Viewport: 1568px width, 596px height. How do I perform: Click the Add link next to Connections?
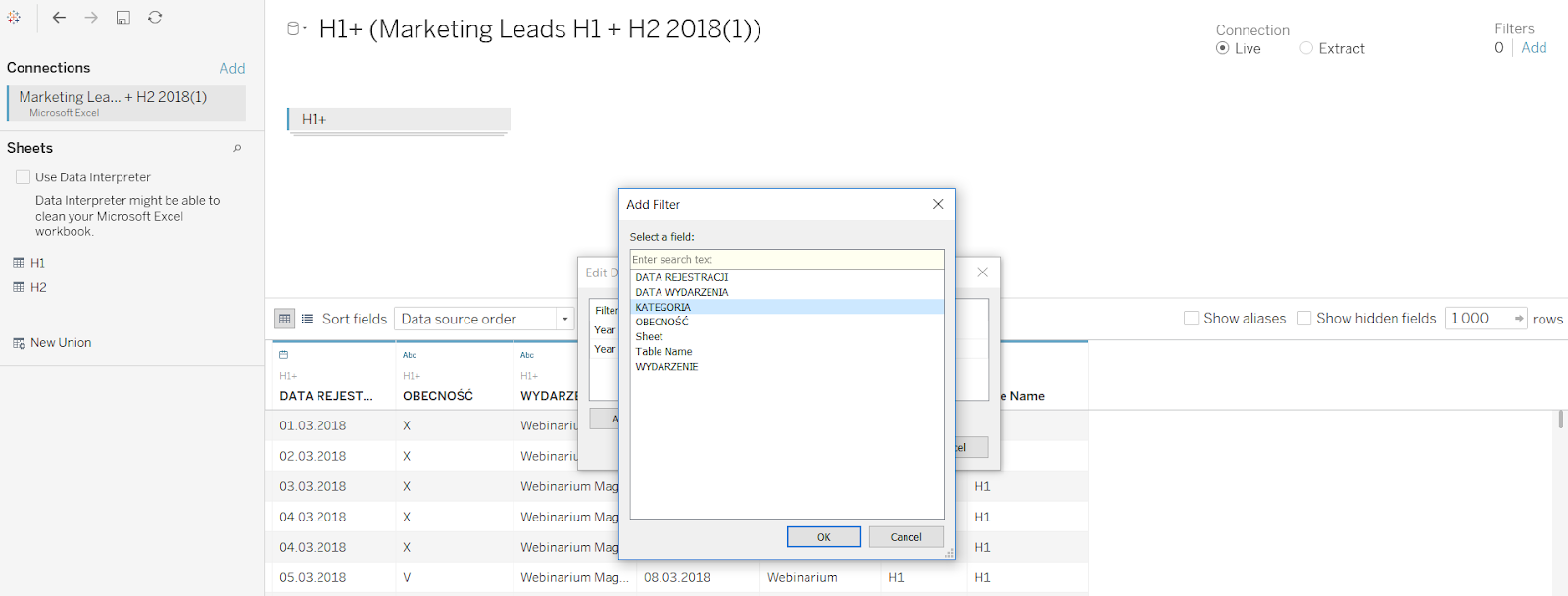(232, 68)
